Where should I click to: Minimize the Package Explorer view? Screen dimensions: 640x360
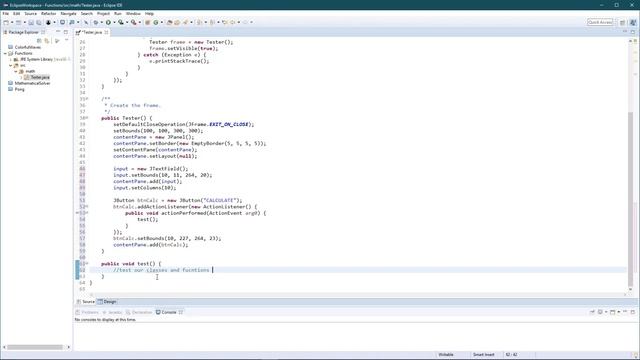pos(58,32)
